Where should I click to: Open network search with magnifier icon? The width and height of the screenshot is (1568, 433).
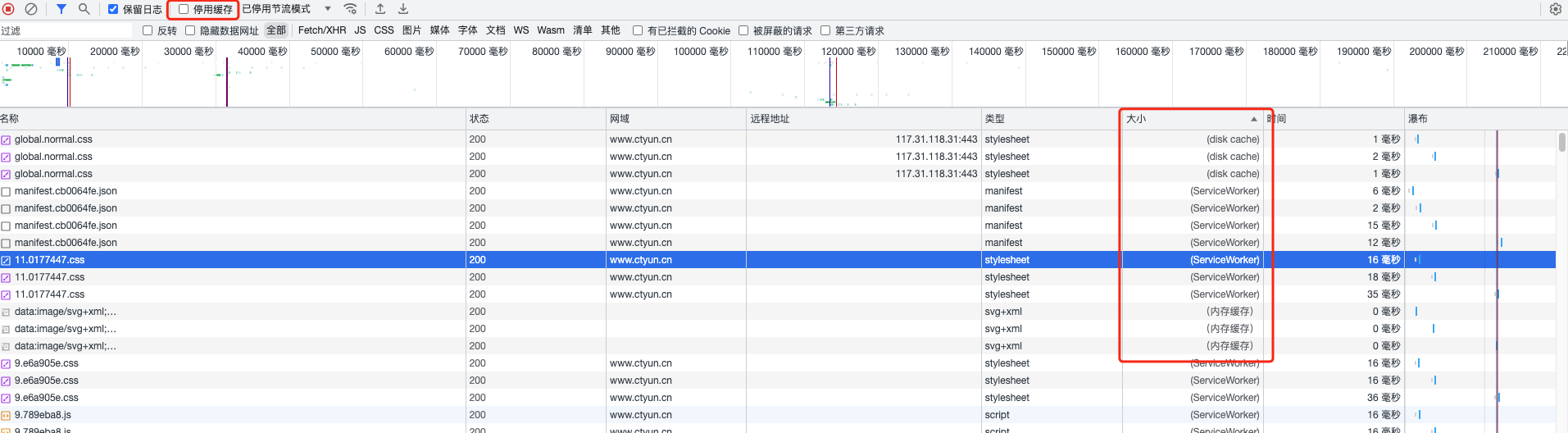tap(84, 9)
